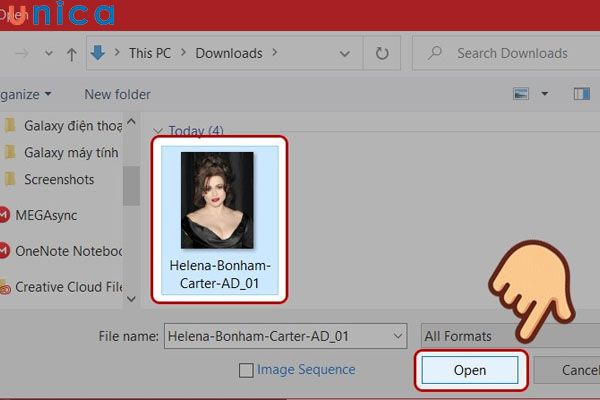Select OneNote Notebooks in the sidebar

pos(69,251)
